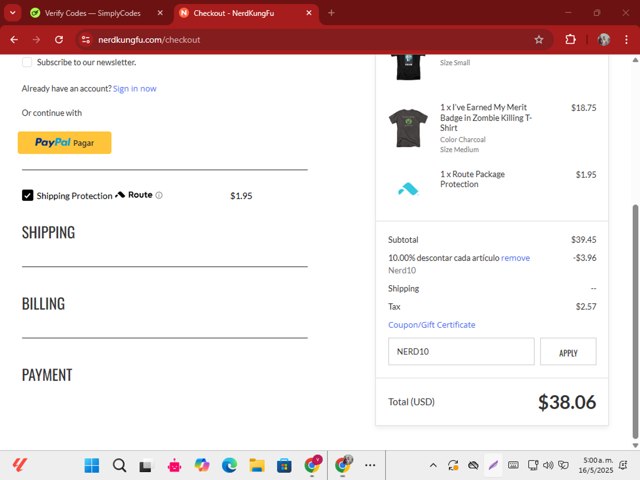Go back to the previous page

click(x=14, y=40)
